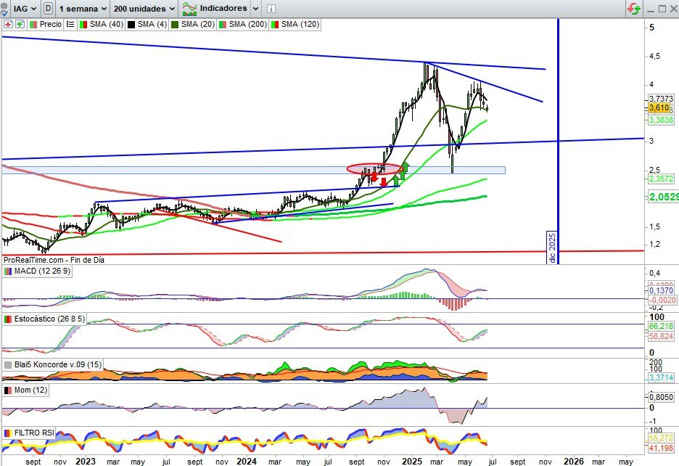
Task: Click the black SMA (4) color swatch
Action: 131,25
